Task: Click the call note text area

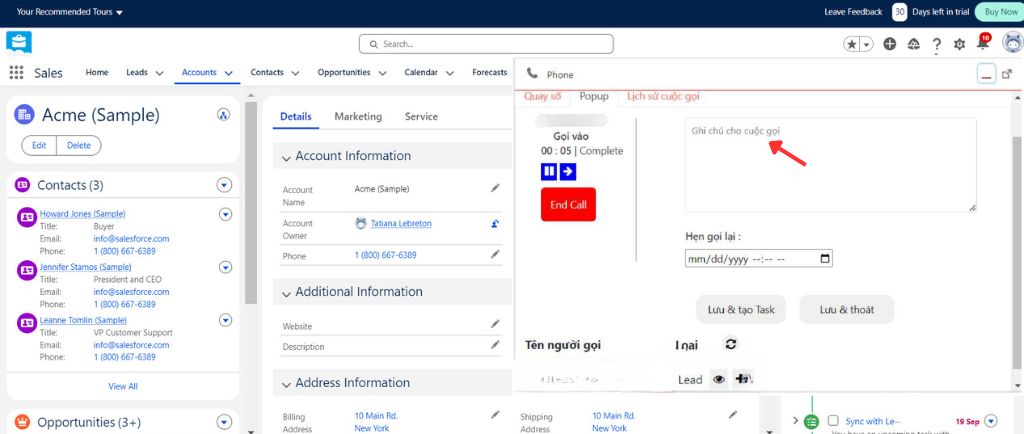Action: coord(831,164)
